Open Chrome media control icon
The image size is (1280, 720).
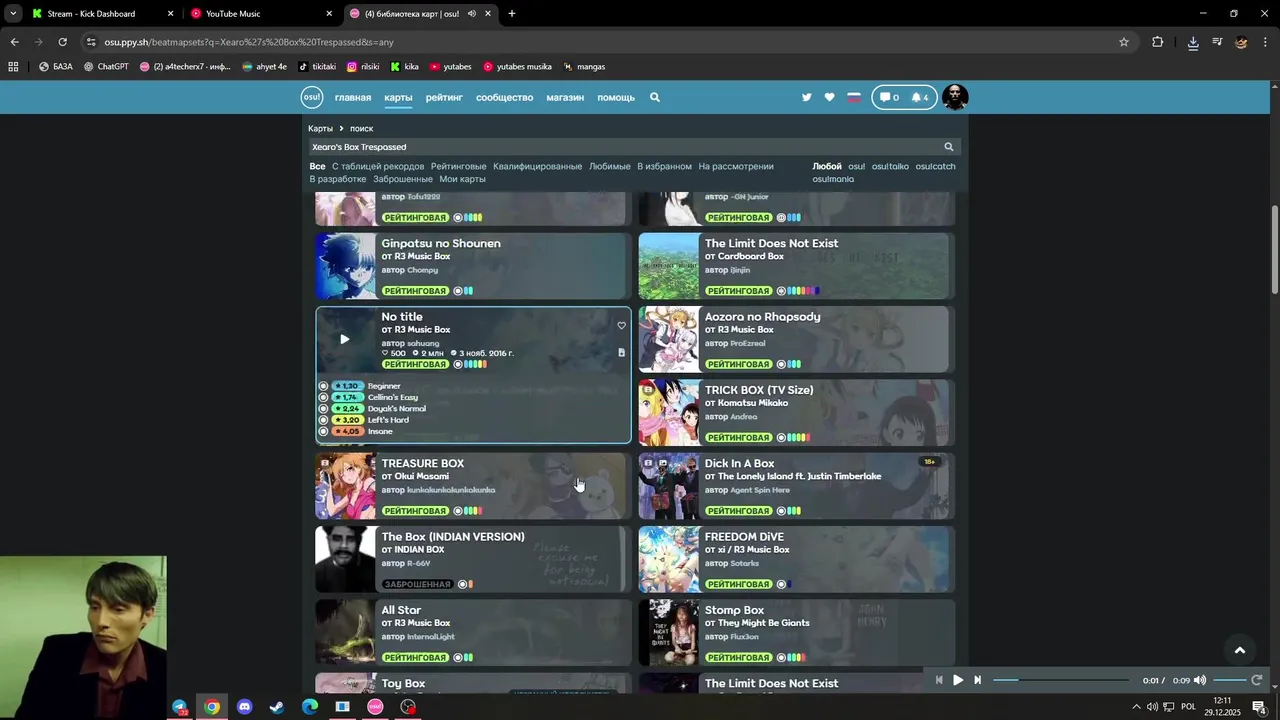1217,42
